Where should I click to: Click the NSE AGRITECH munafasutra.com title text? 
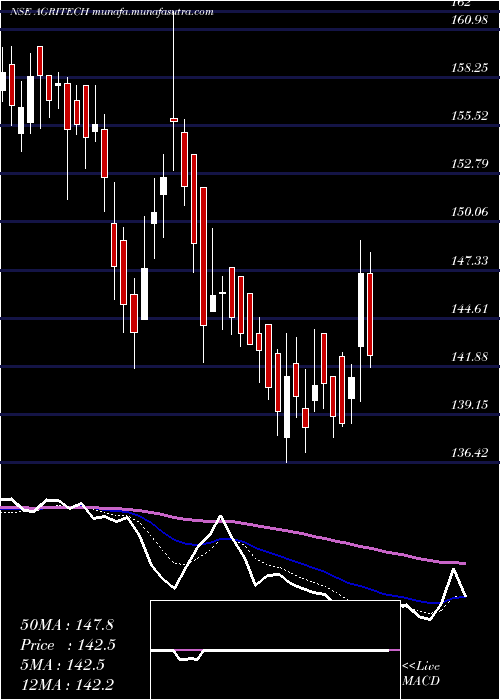112,12
